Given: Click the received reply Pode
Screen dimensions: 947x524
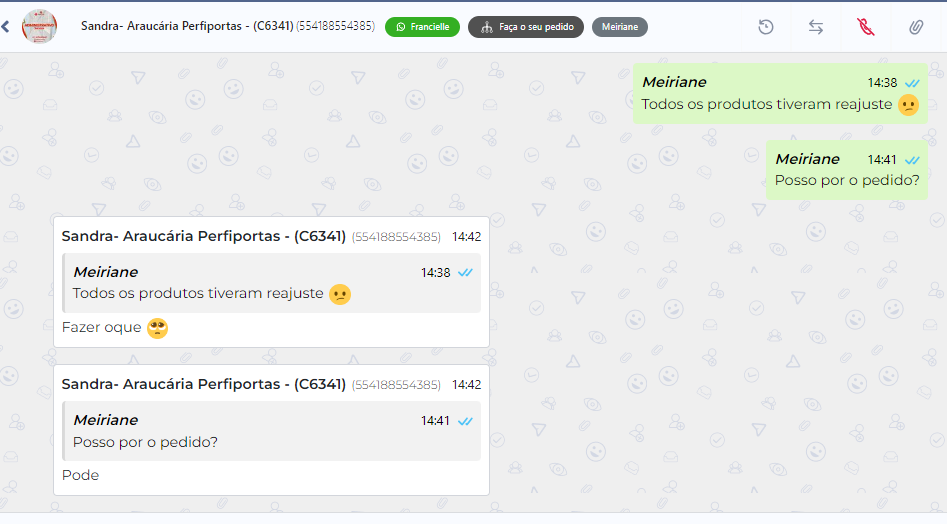Looking at the screenshot, I should [x=80, y=475].
